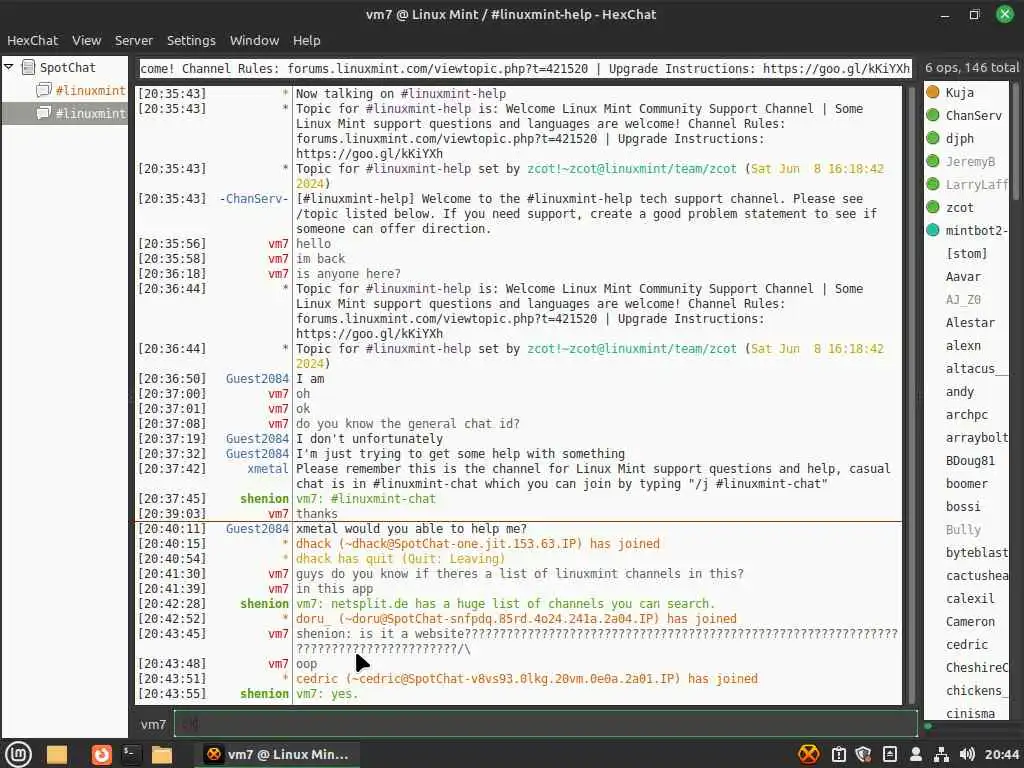1024x768 pixels.
Task: Select user alexn in the user list
Action: [963, 345]
